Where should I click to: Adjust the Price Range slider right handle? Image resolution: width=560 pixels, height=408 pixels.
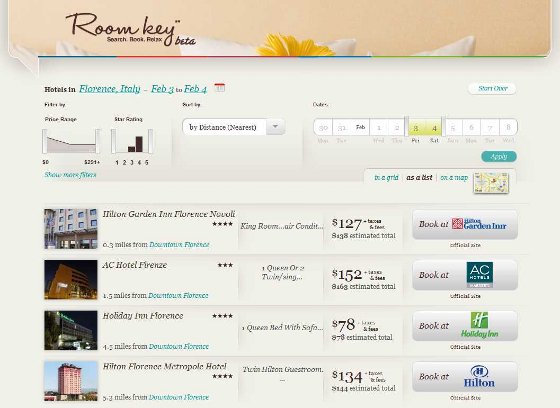click(x=98, y=141)
